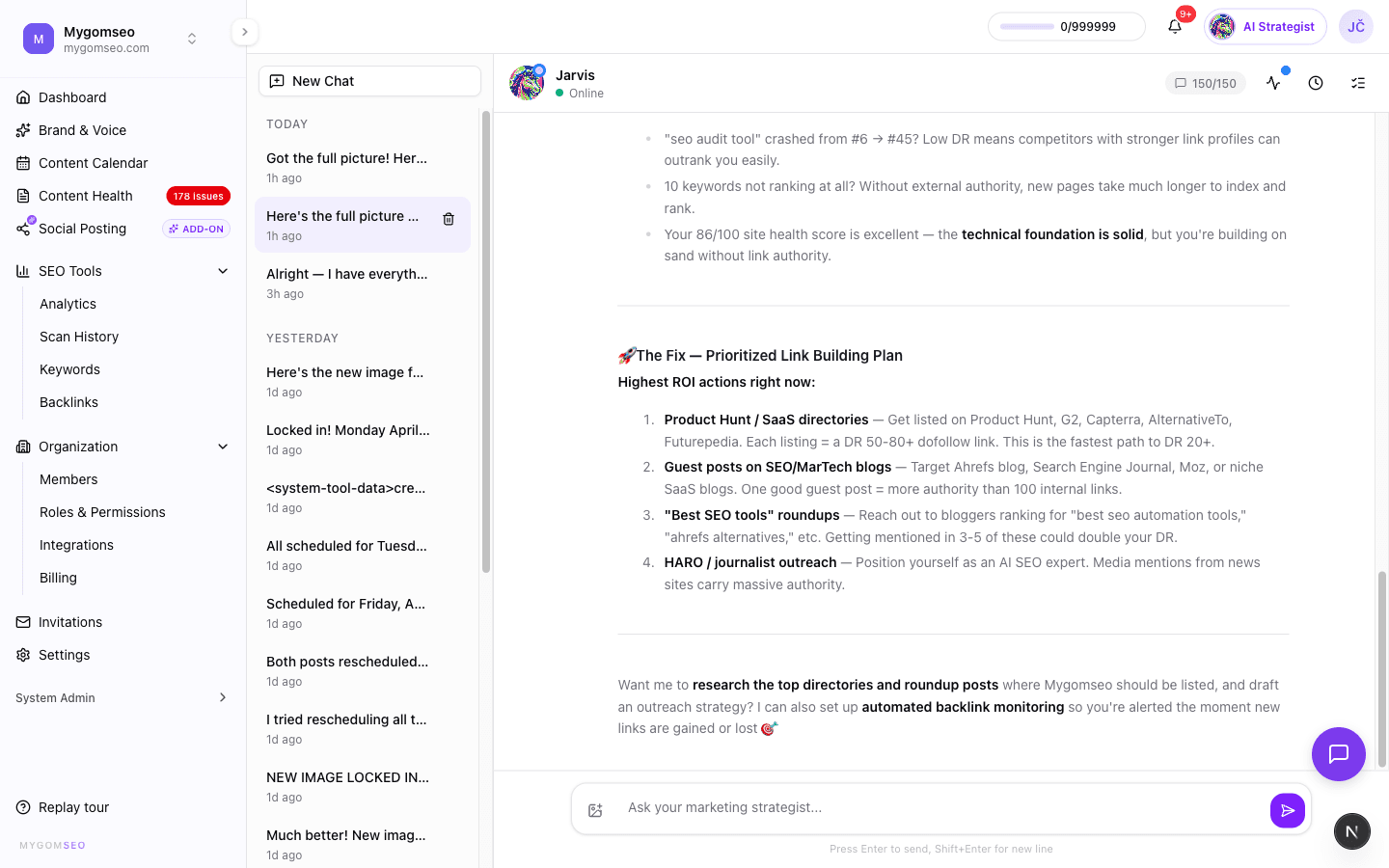Screen dimensions: 1389x868
Task: Open the Backlinks page under SEO Tools
Action: tap(68, 402)
